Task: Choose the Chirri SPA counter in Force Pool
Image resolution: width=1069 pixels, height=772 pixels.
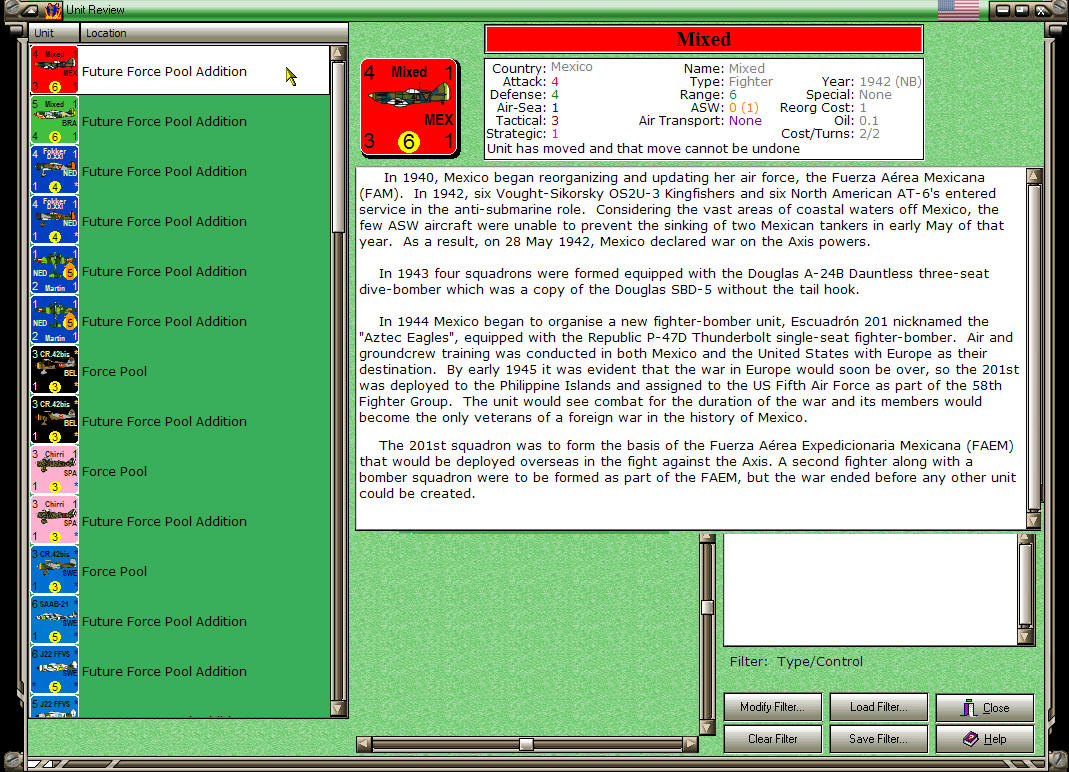Action: pos(54,471)
